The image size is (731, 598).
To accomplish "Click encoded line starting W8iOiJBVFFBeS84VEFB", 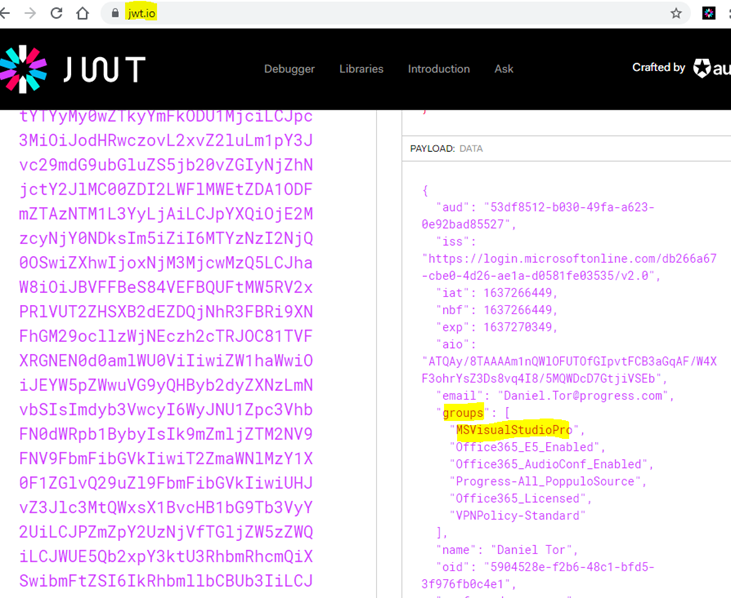I will [x=166, y=287].
